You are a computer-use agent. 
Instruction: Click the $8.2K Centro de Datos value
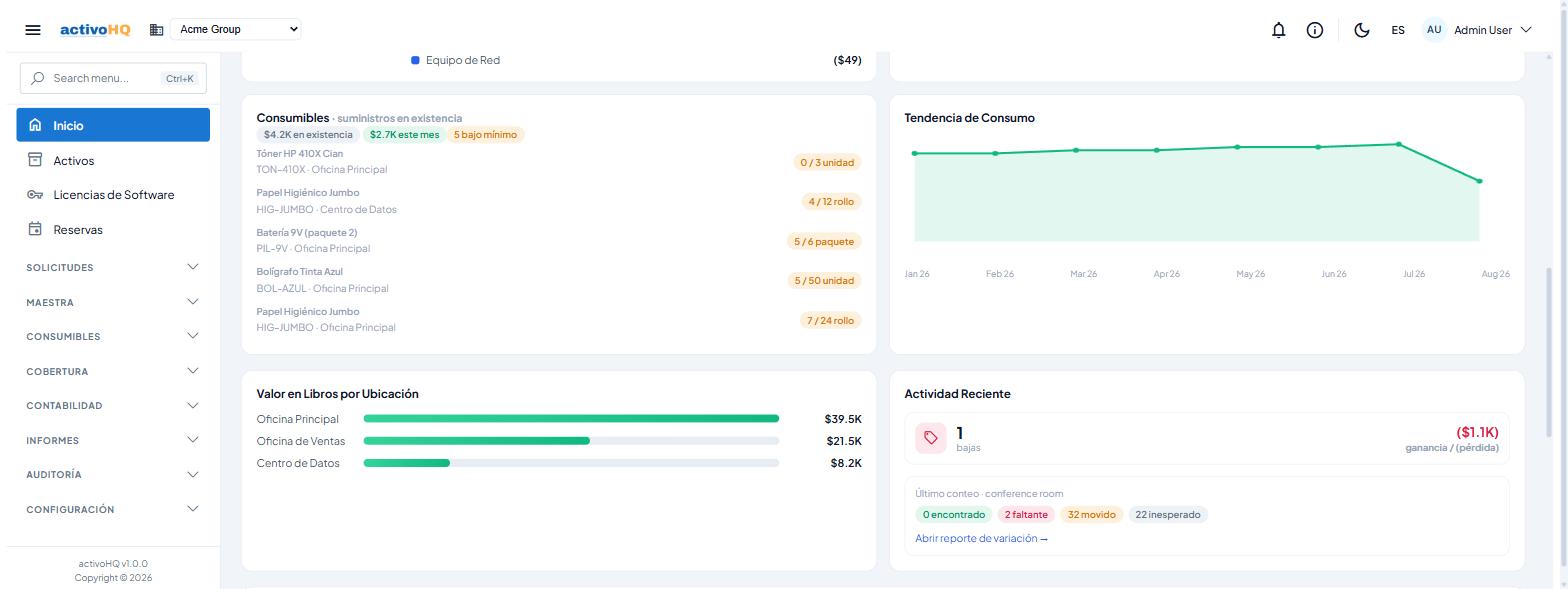coord(846,463)
